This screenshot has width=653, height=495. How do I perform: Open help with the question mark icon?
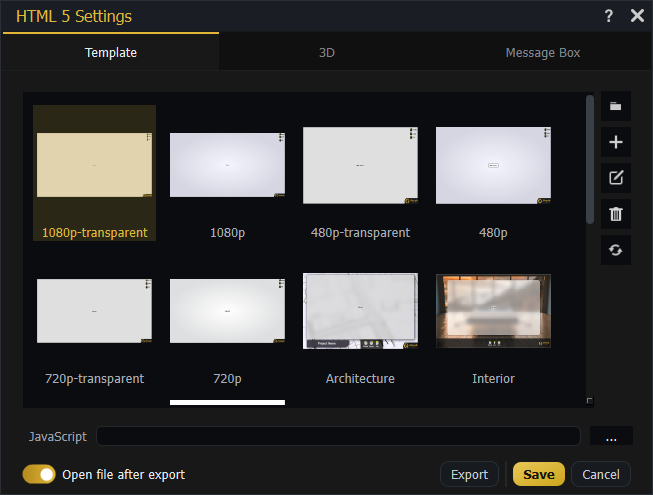pyautogui.click(x=608, y=16)
